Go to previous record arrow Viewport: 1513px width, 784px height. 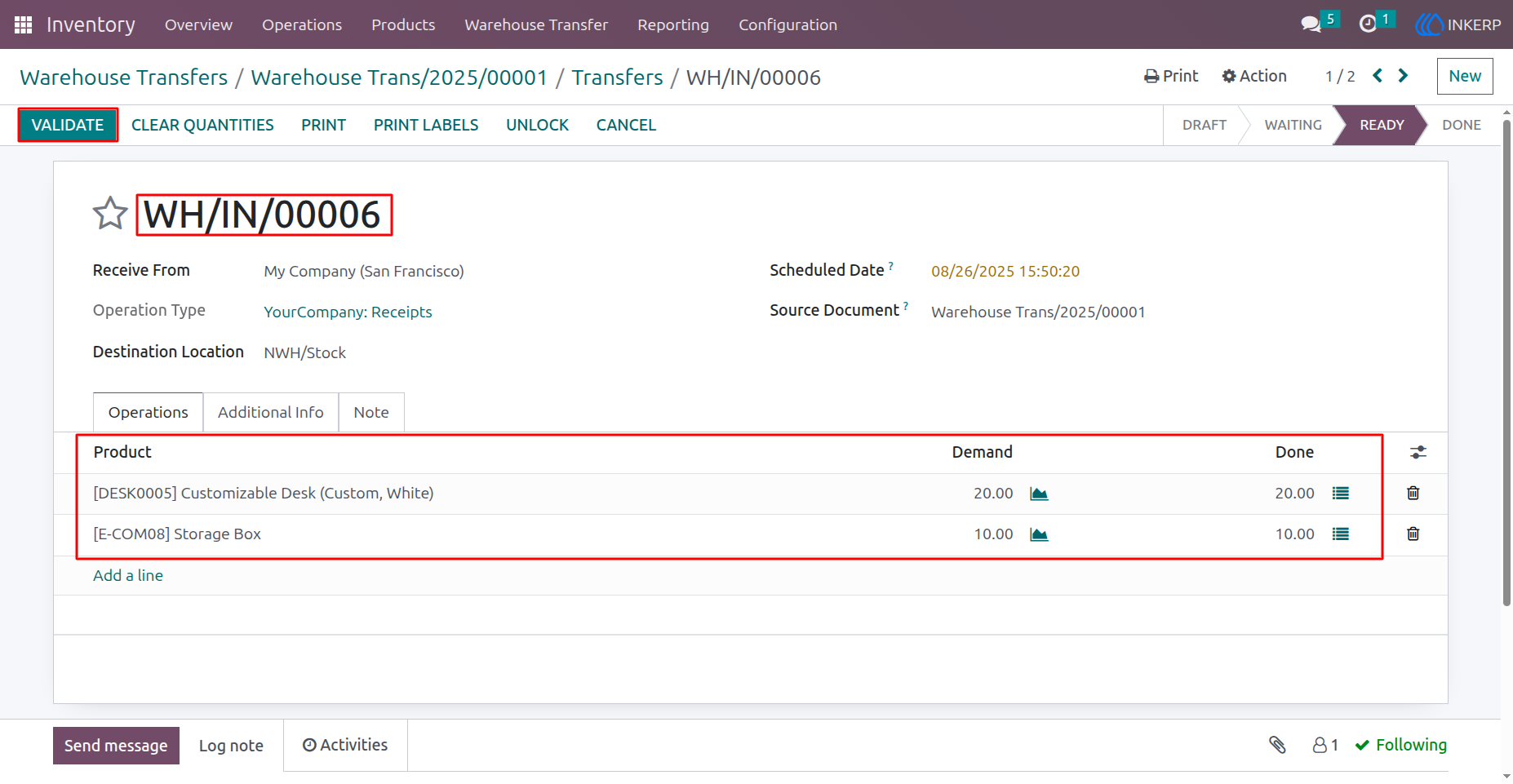[x=1378, y=76]
